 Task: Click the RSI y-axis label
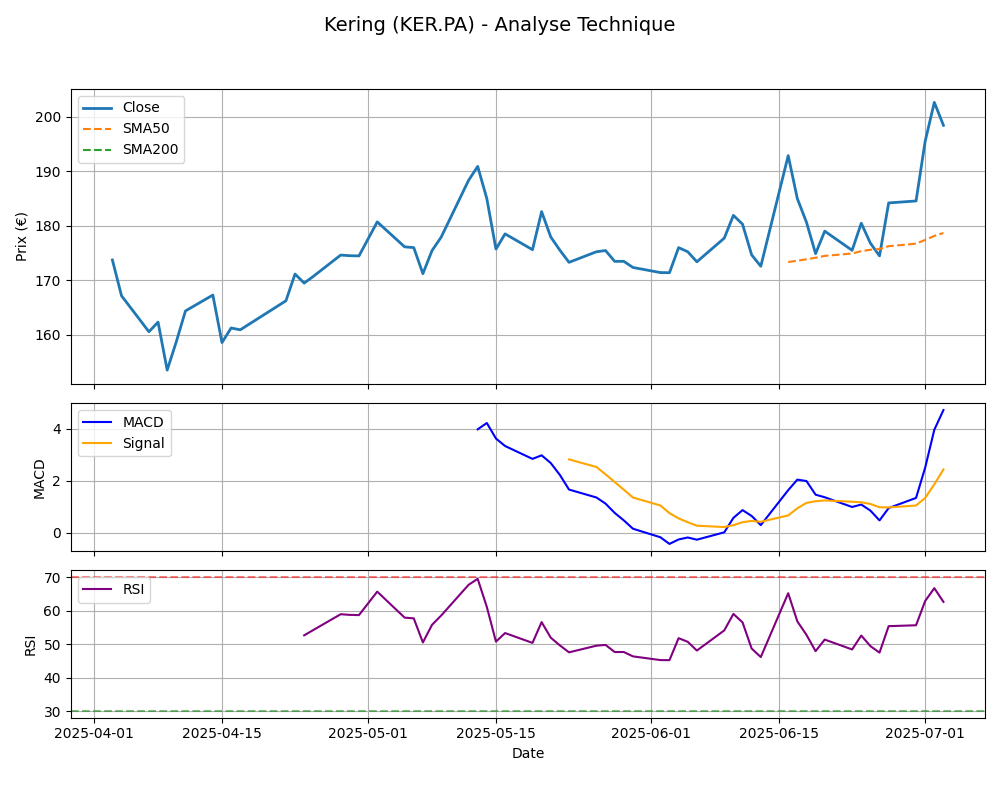click(30, 644)
